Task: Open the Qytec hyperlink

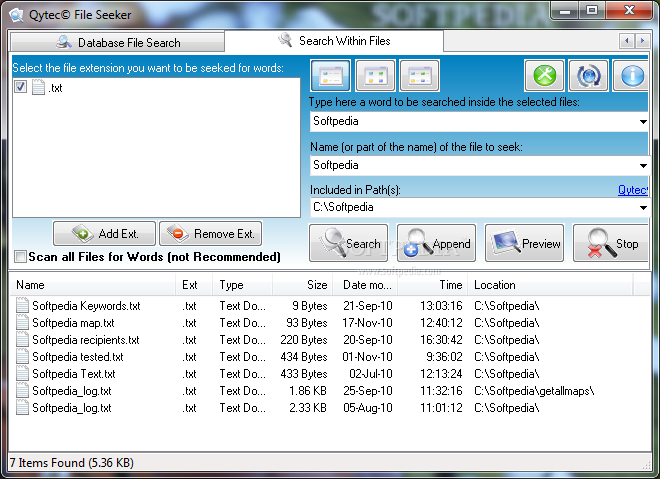Action: pyautogui.click(x=633, y=190)
